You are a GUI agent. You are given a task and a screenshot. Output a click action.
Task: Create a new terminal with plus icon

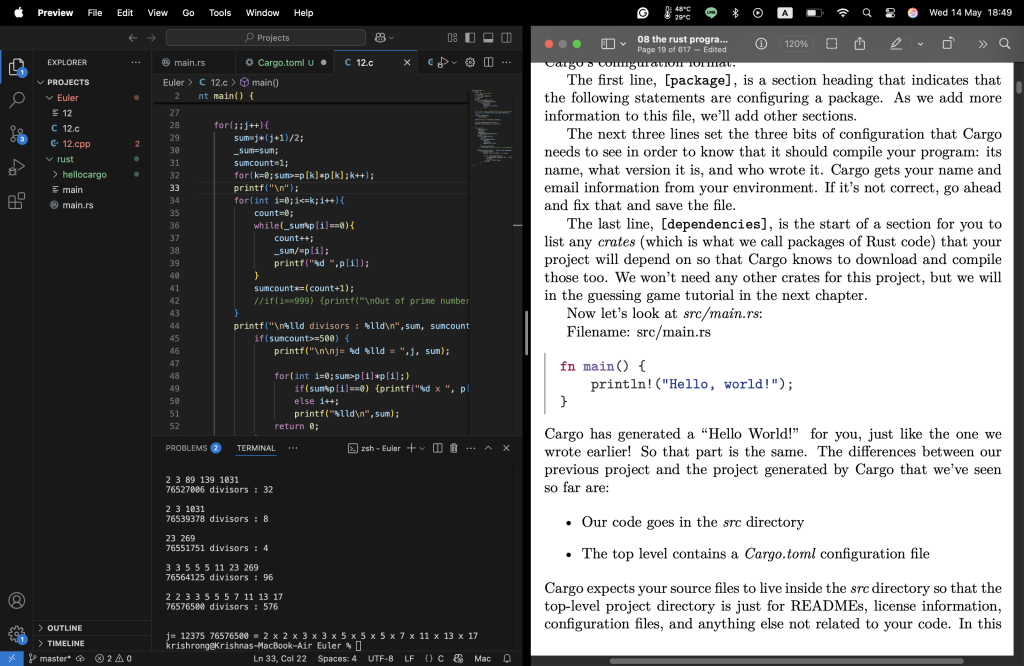coord(411,448)
